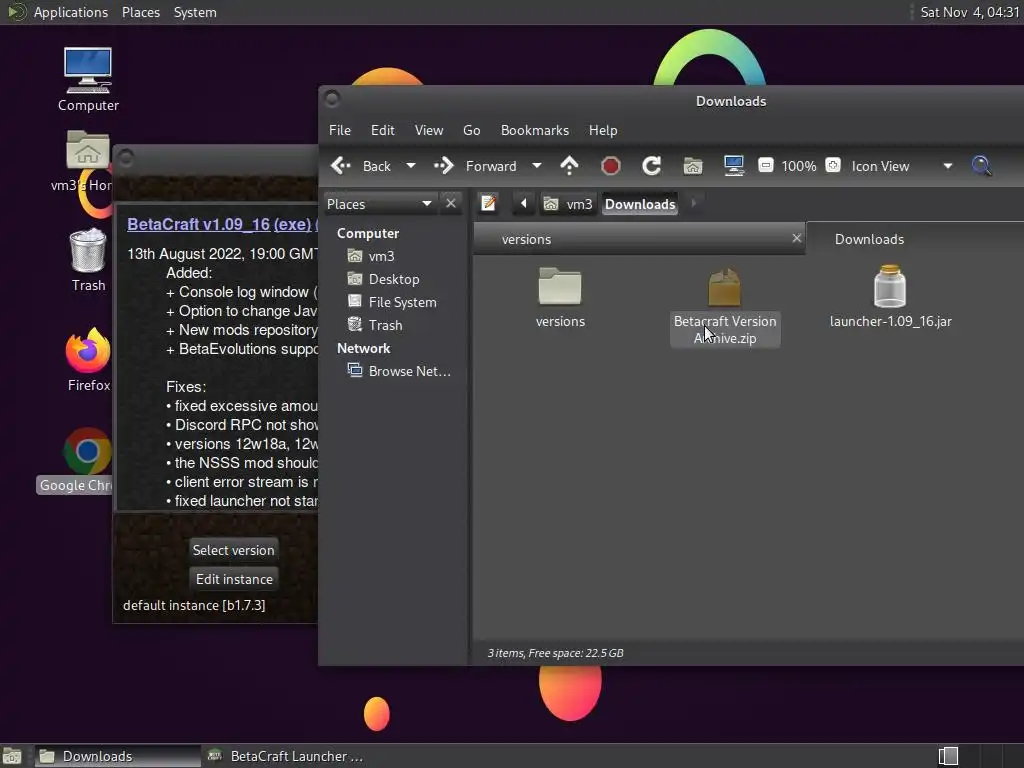Viewport: 1024px width, 768px height.
Task: Click Edit instance in BetaCraft Launcher
Action: (234, 579)
